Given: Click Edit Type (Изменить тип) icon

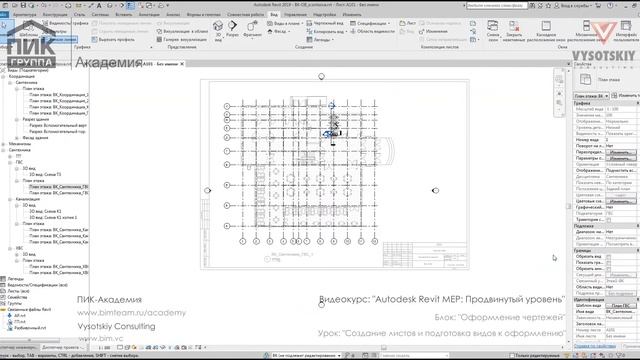Looking at the screenshot, I should [614, 96].
